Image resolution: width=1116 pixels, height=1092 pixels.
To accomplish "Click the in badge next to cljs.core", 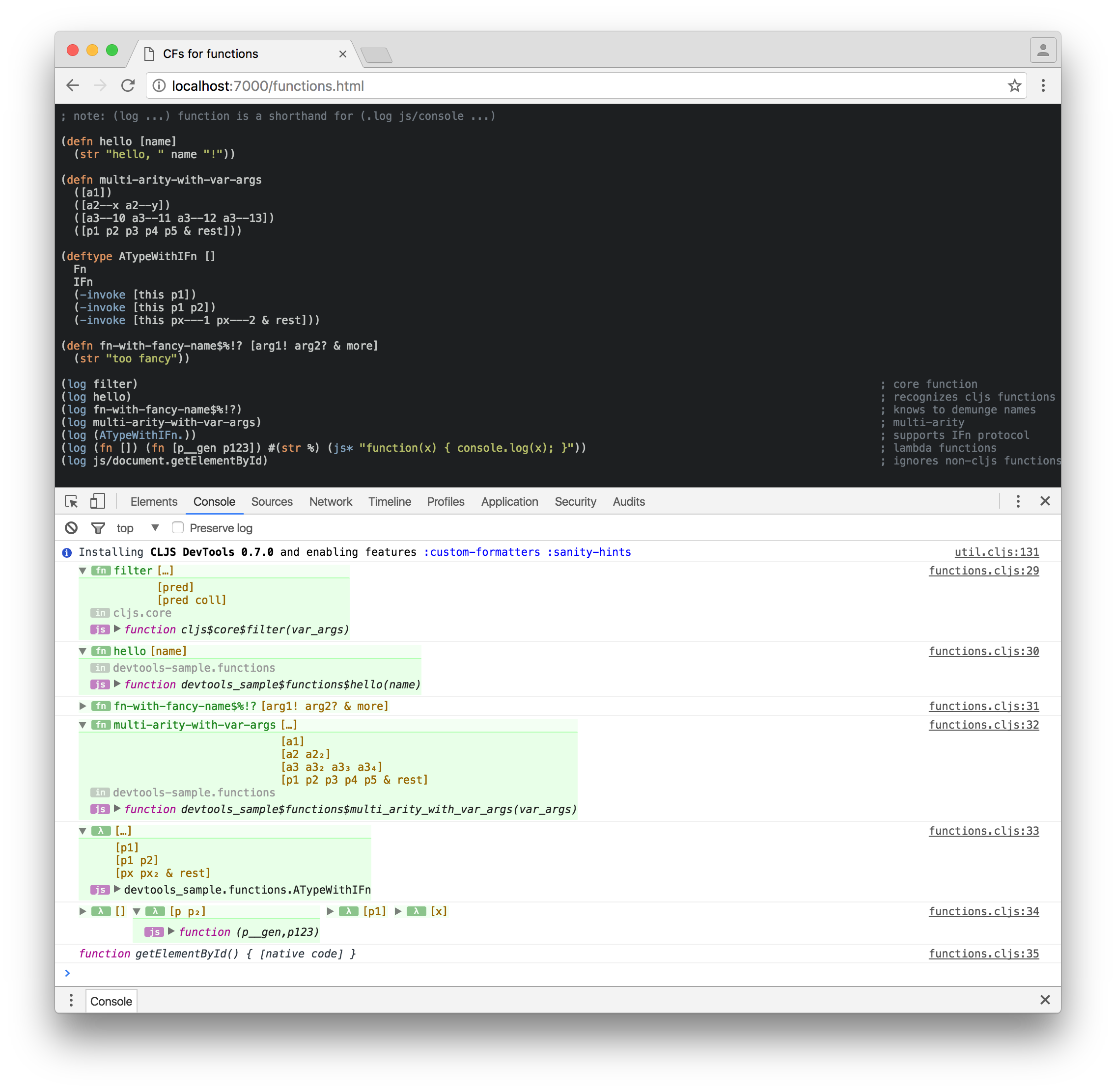I will 100,612.
